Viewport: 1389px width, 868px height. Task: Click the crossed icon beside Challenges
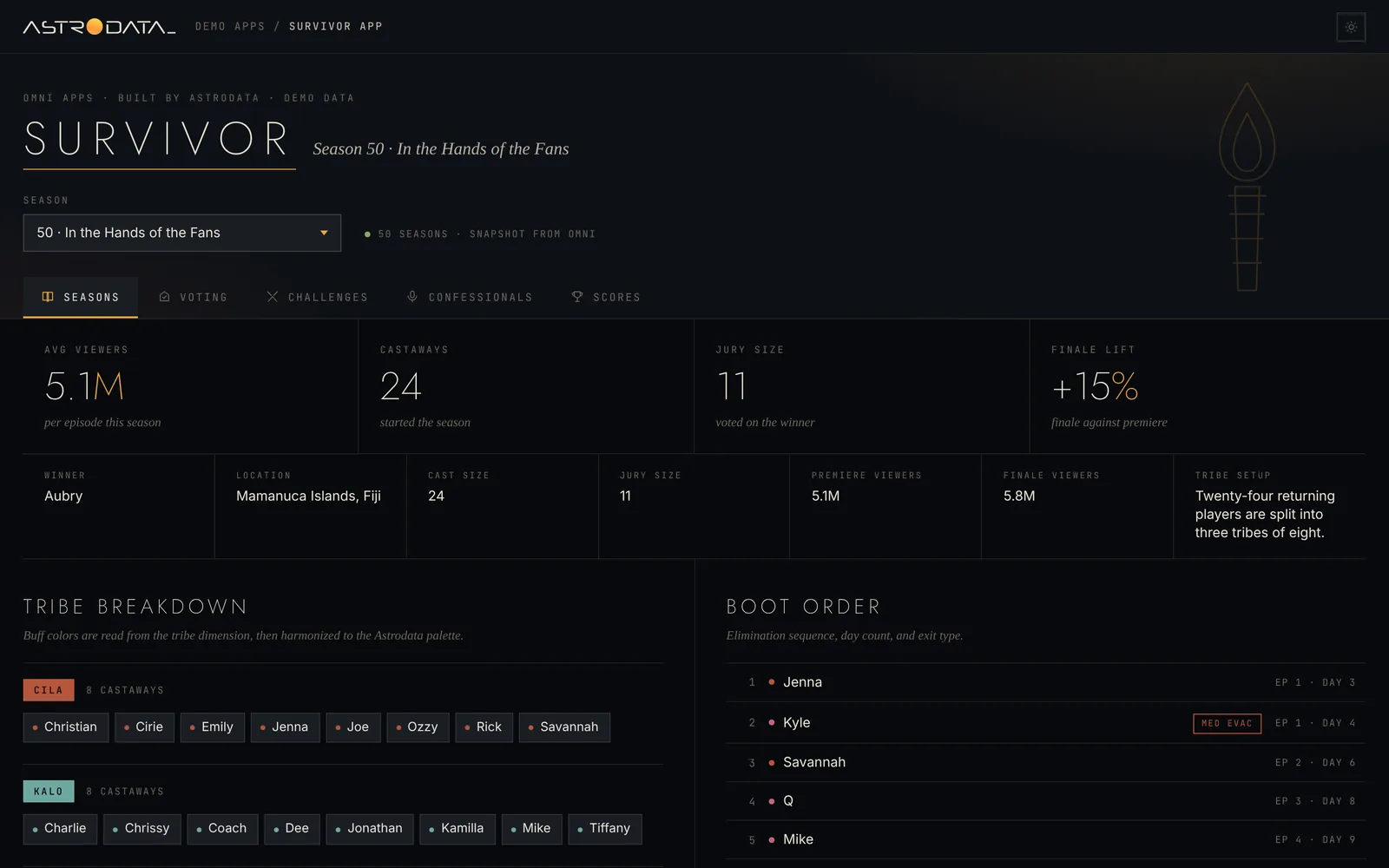pos(273,297)
